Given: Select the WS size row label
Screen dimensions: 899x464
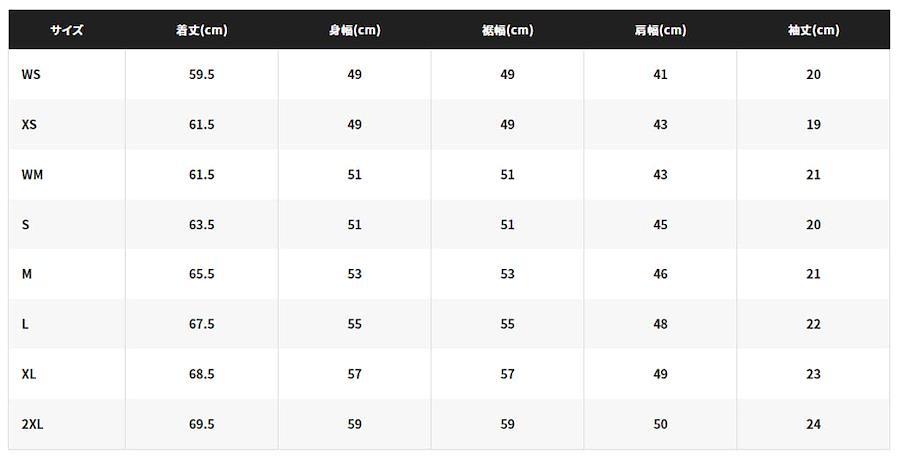Looking at the screenshot, I should 31,75.
